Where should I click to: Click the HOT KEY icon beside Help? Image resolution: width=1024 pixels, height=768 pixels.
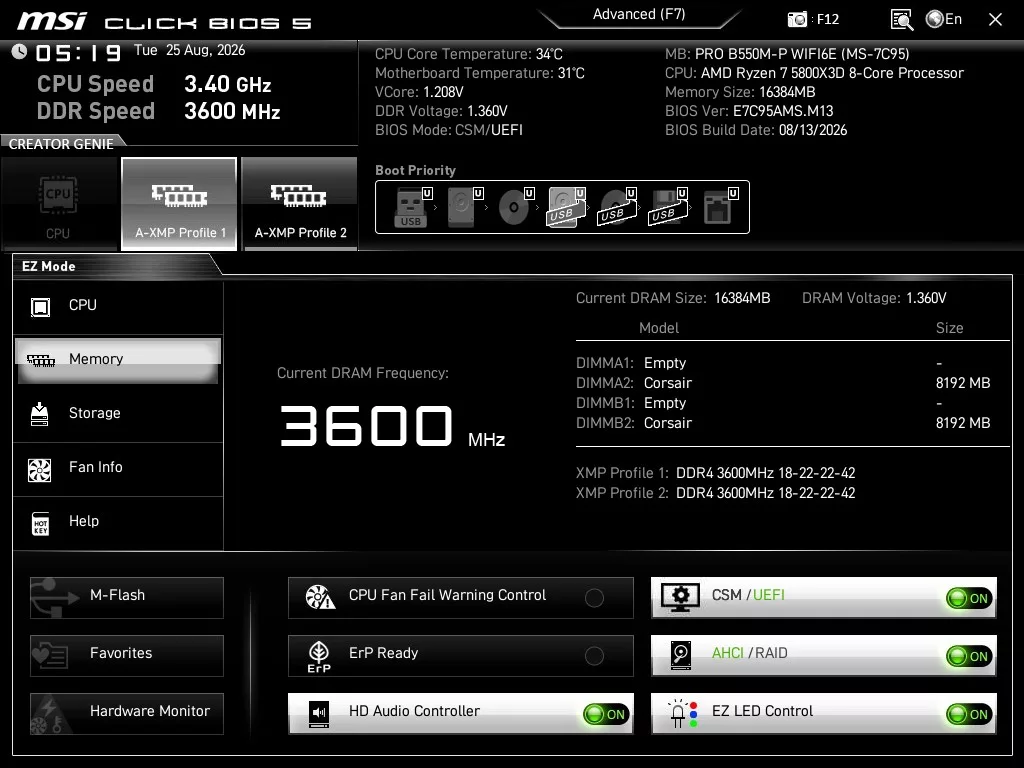click(40, 524)
